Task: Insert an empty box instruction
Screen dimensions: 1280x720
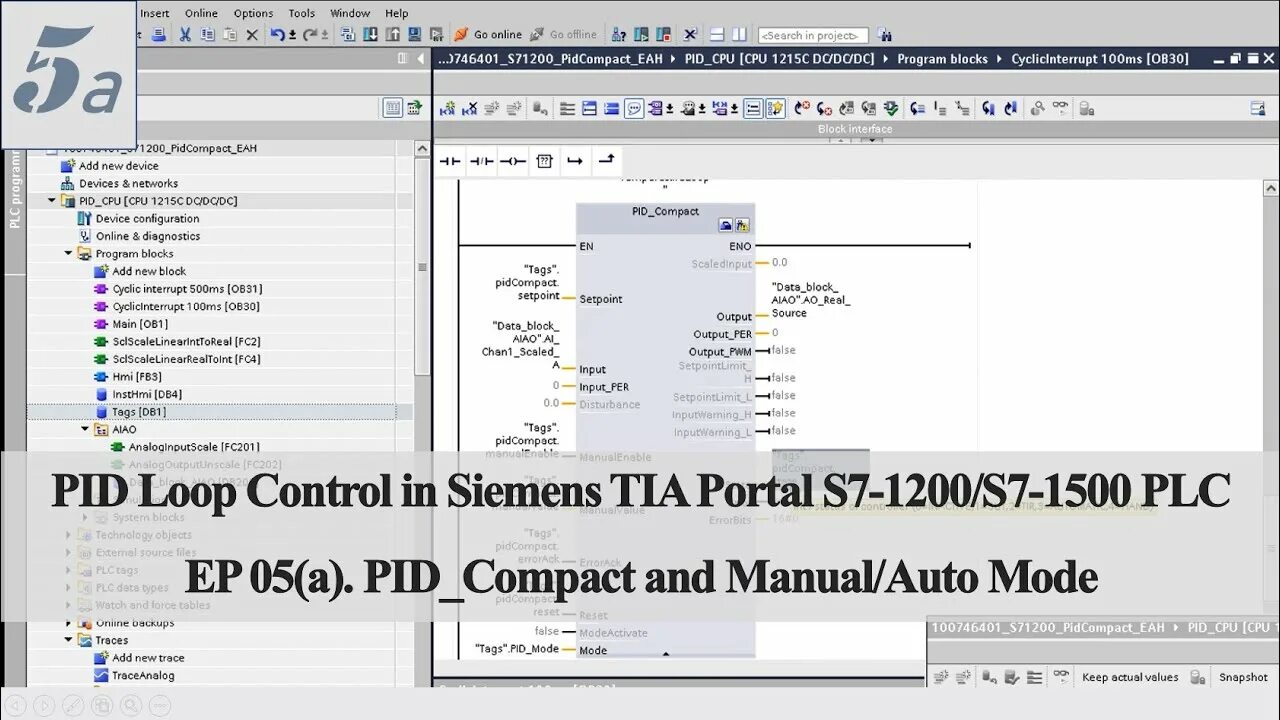Action: pos(544,160)
